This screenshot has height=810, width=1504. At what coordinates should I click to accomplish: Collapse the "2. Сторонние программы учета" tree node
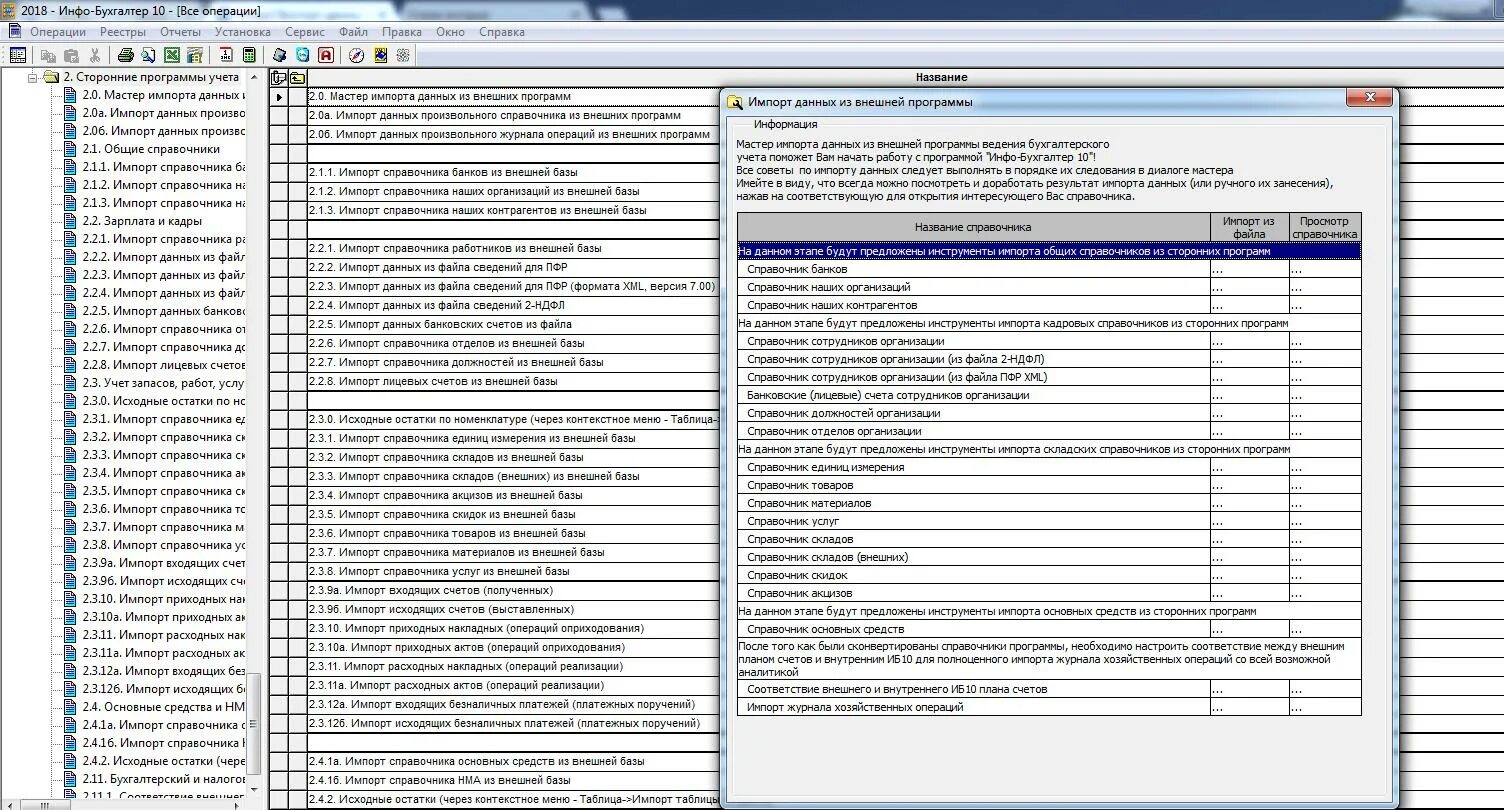[33, 77]
